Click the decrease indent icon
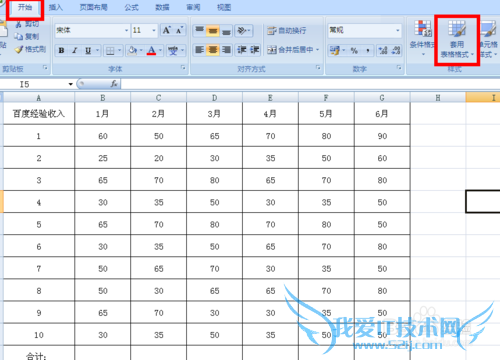This screenshot has width=500, height=360. 242,50
